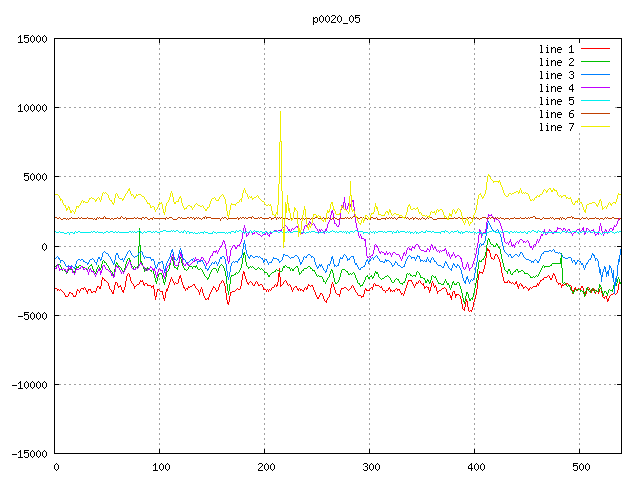This screenshot has width=640, height=480.
Task: Click the x-axis label 100
Action: point(161,467)
